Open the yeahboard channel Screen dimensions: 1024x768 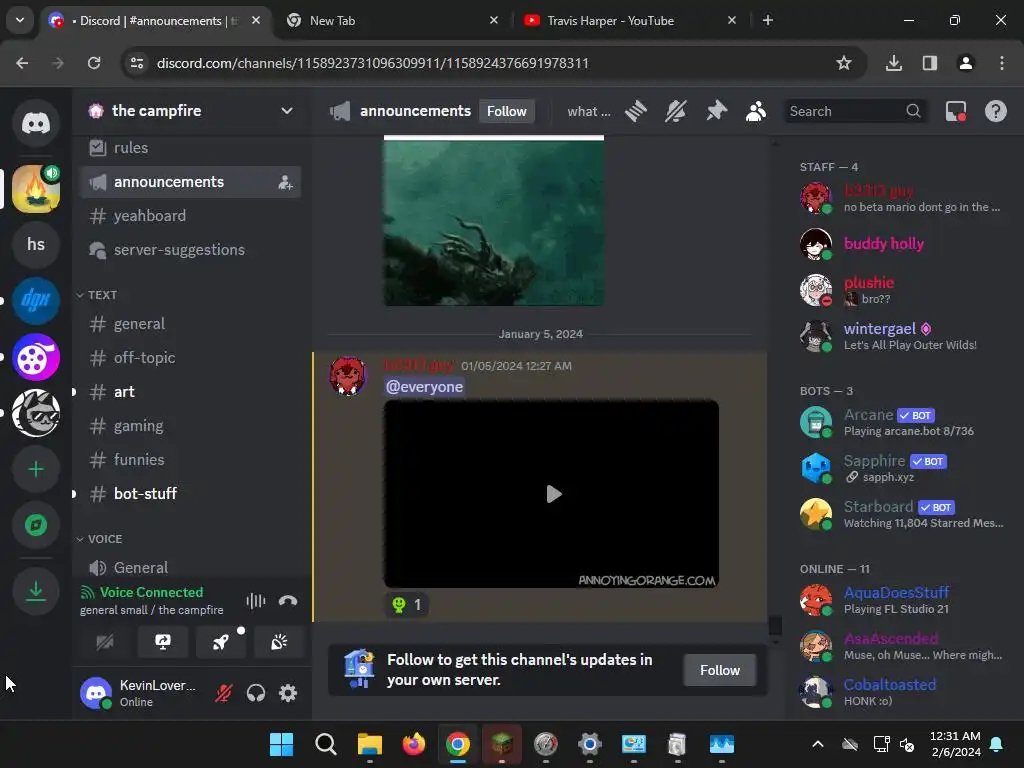190,216
